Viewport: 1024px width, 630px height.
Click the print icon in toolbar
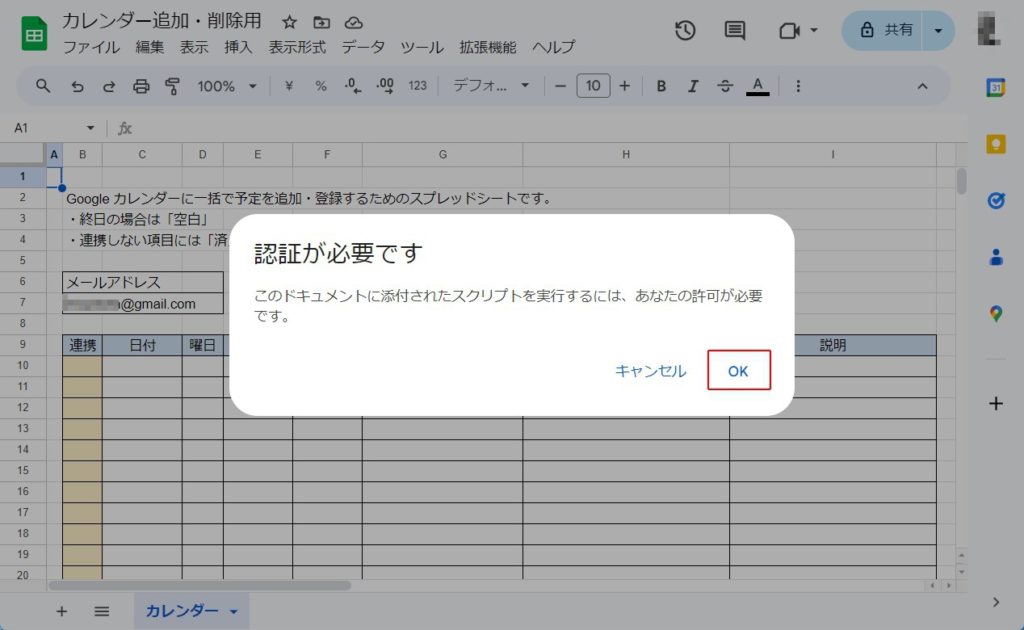pyautogui.click(x=141, y=86)
